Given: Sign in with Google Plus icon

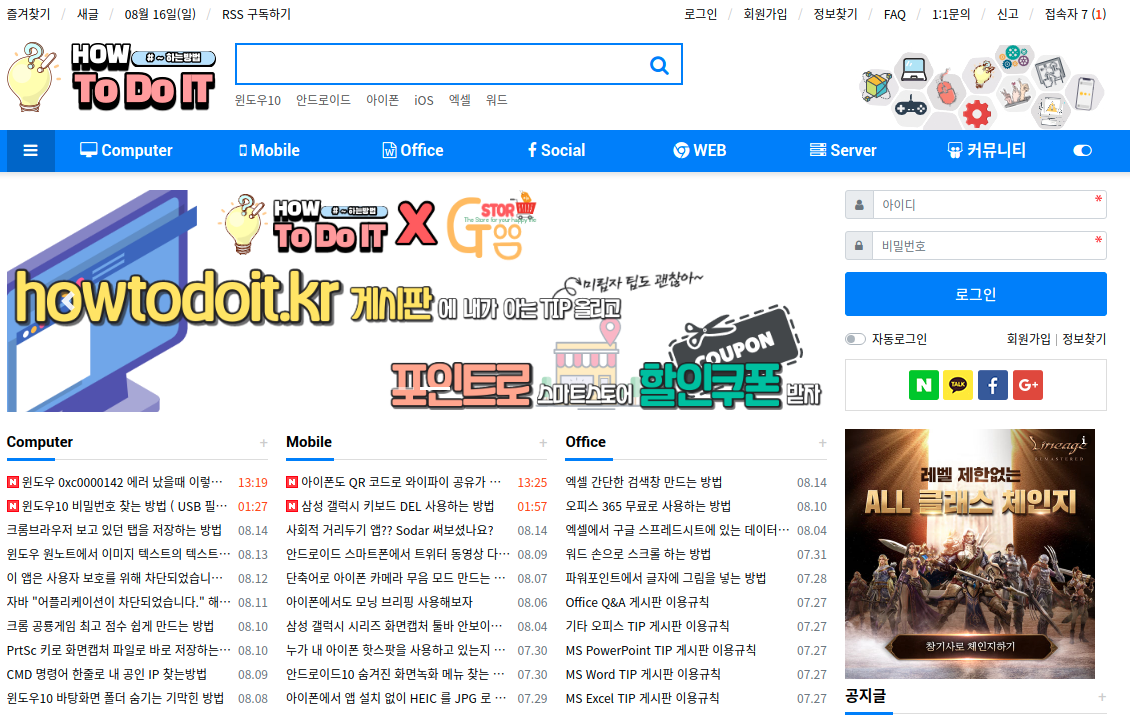Looking at the screenshot, I should point(1028,385).
